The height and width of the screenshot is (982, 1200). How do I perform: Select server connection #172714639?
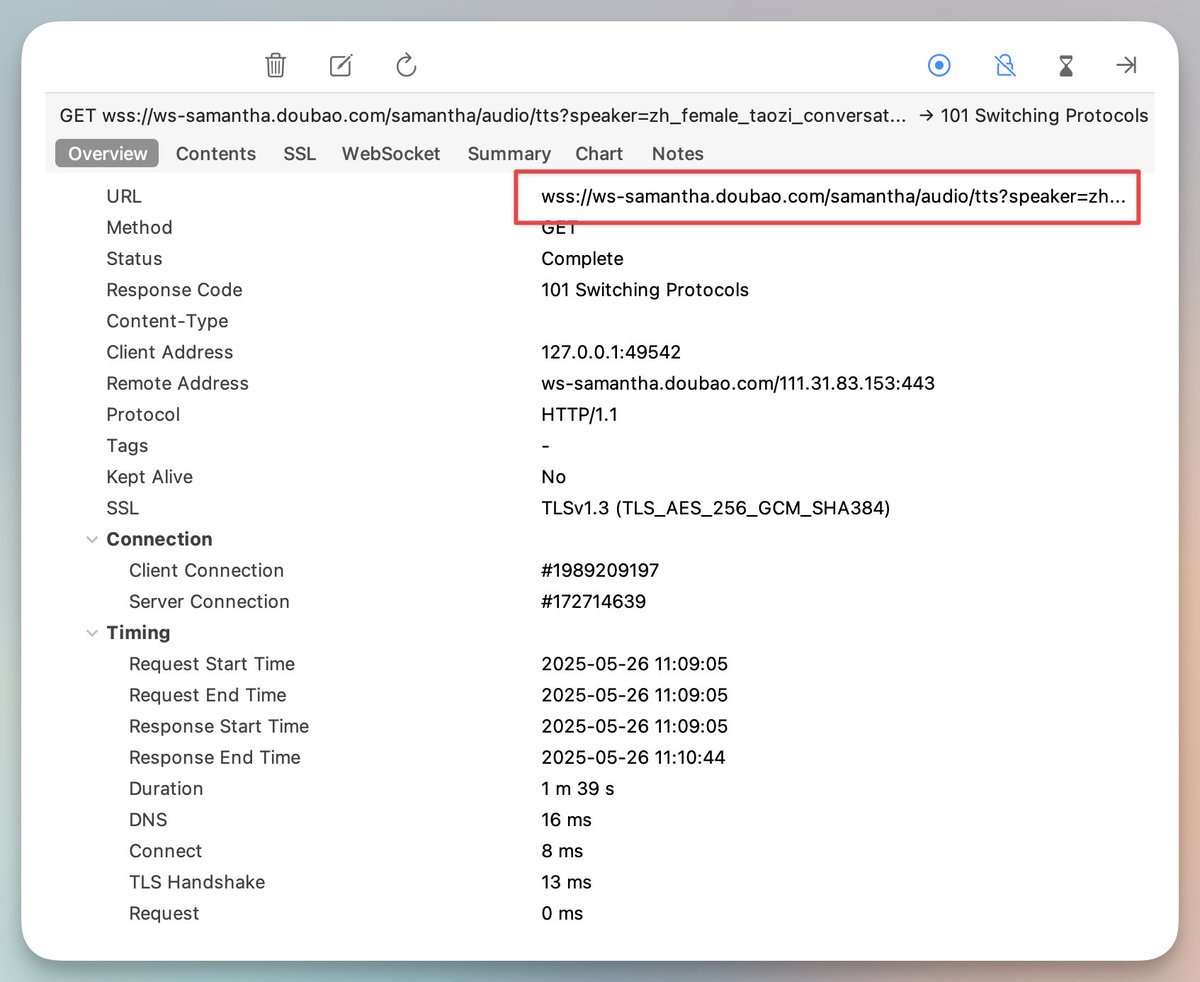(x=593, y=602)
